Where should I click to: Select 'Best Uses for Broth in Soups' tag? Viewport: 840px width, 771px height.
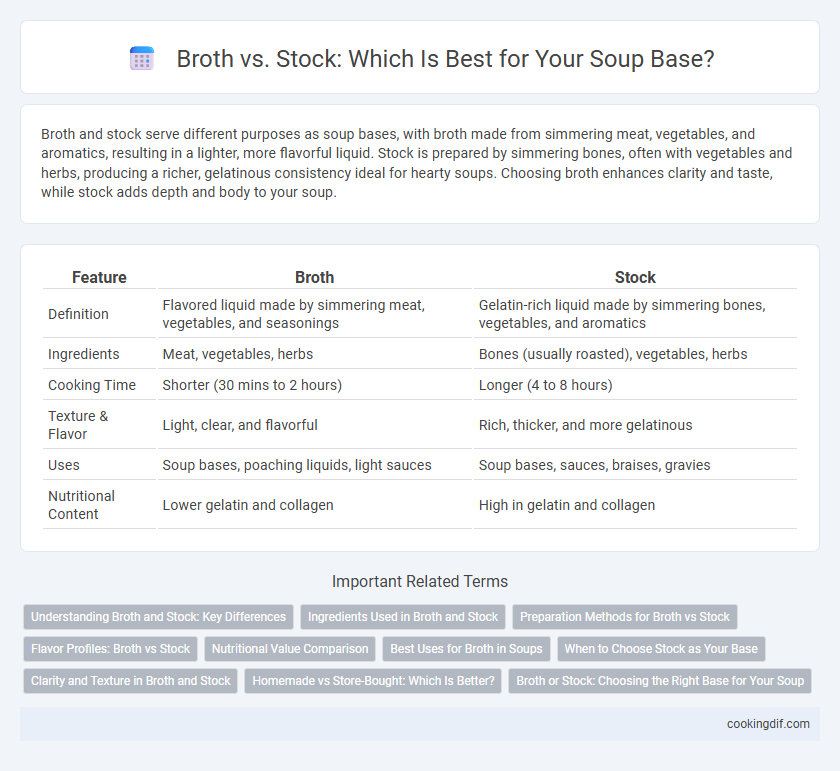[466, 649]
